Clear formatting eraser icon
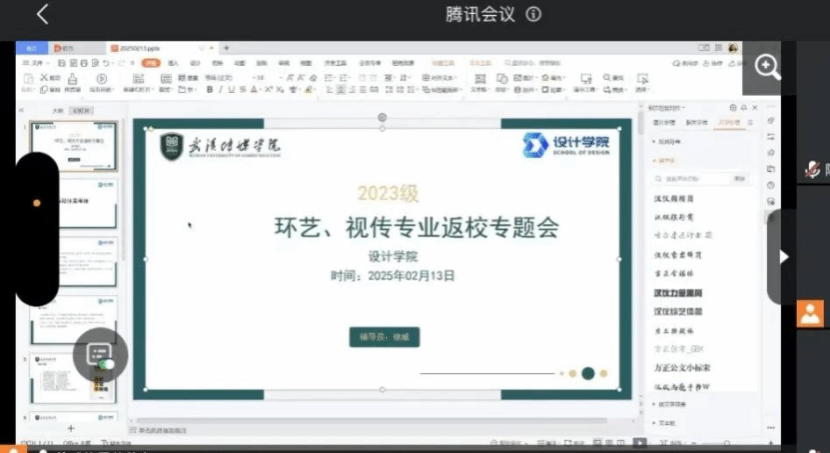Image resolution: width=830 pixels, height=453 pixels. point(313,77)
